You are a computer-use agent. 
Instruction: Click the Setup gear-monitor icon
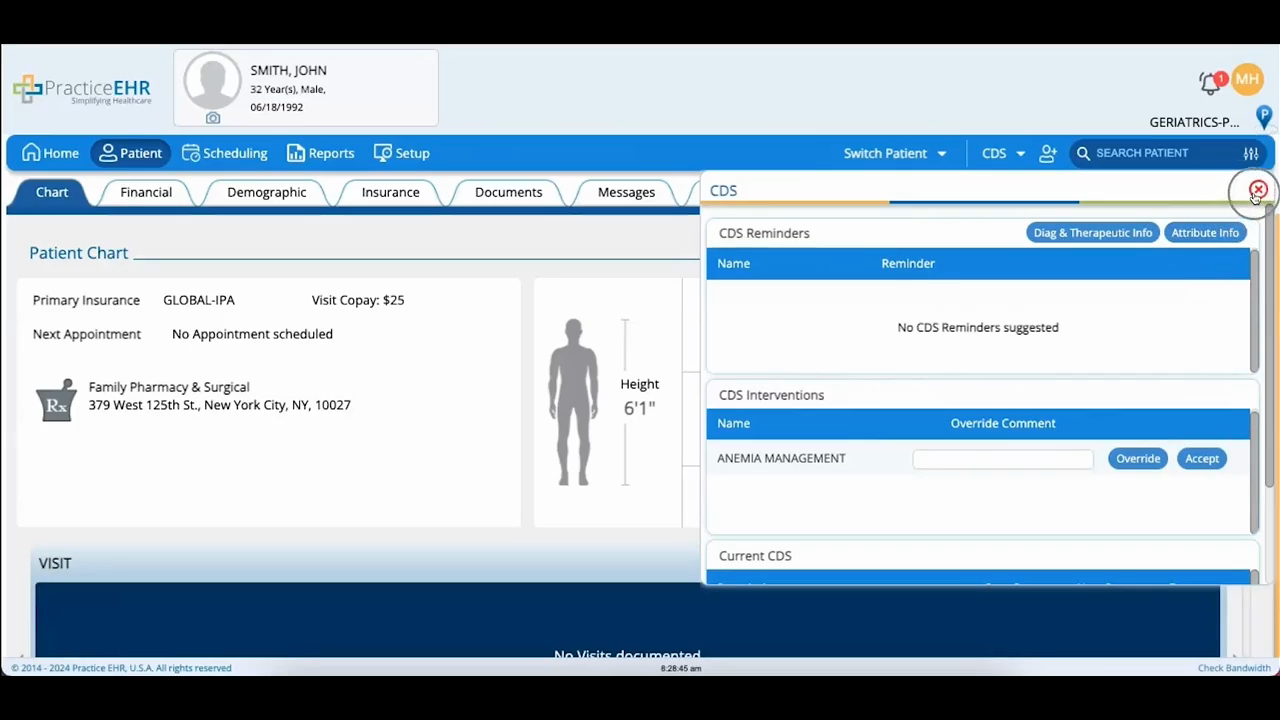(382, 153)
